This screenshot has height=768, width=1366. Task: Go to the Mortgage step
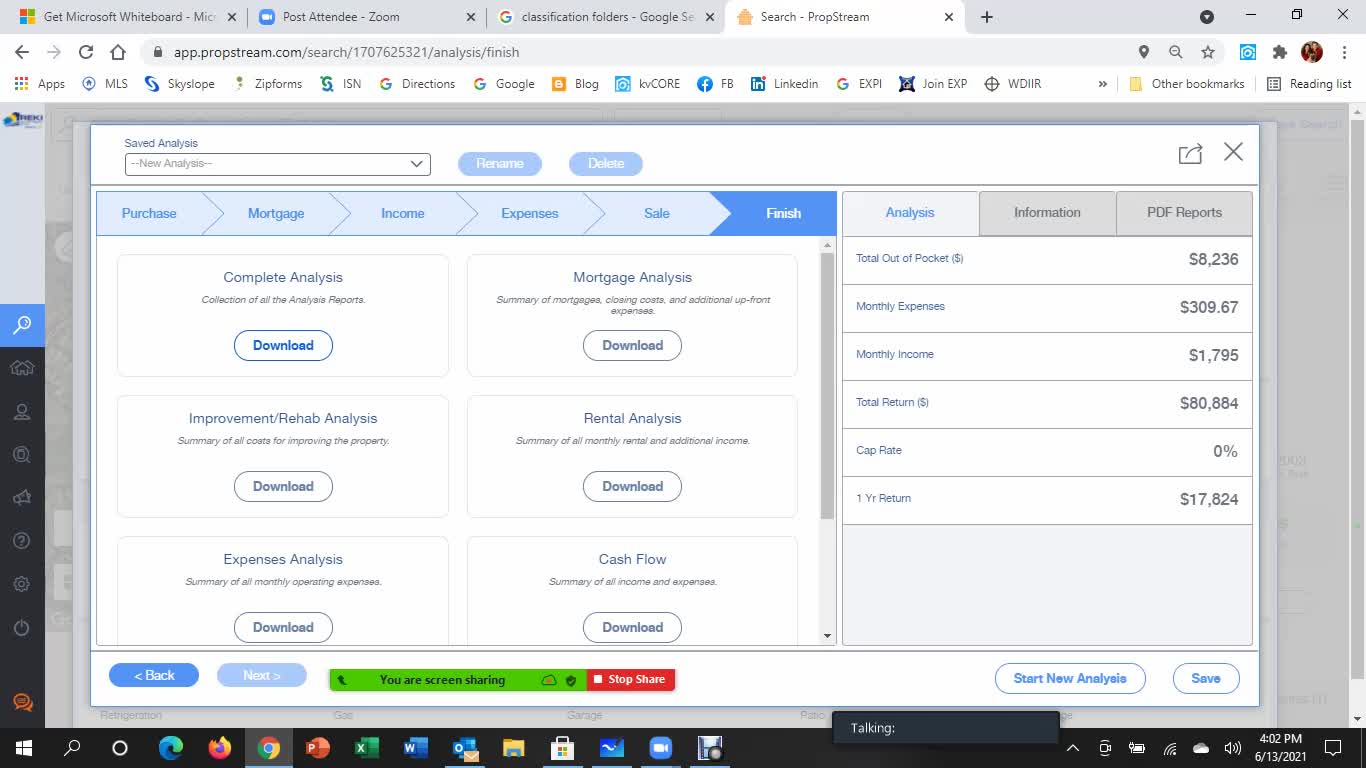pyautogui.click(x=276, y=213)
